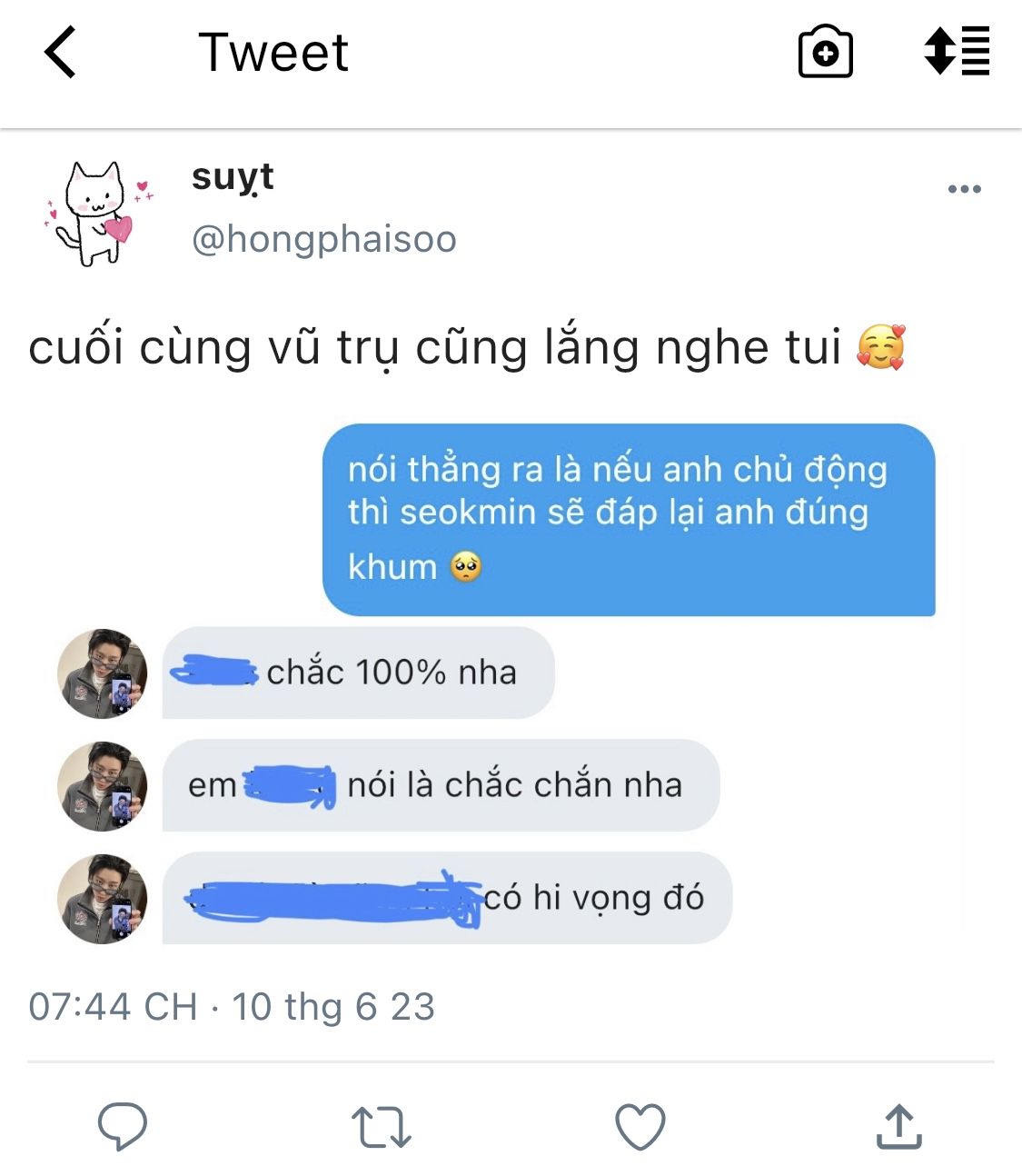Retweet using the arrows icon
This screenshot has width=1022, height=1176.
point(382,1127)
